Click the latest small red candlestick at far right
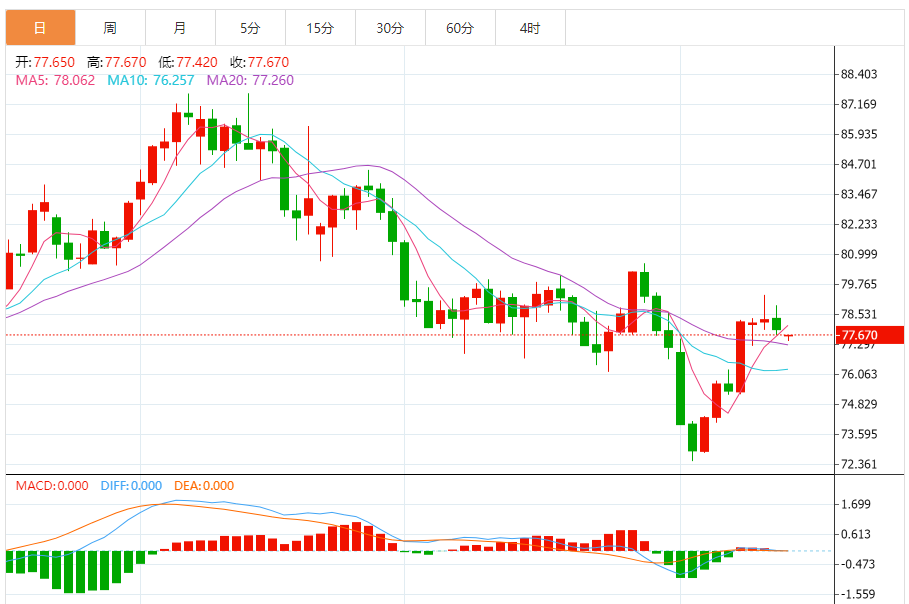The image size is (909, 604). pyautogui.click(x=788, y=337)
